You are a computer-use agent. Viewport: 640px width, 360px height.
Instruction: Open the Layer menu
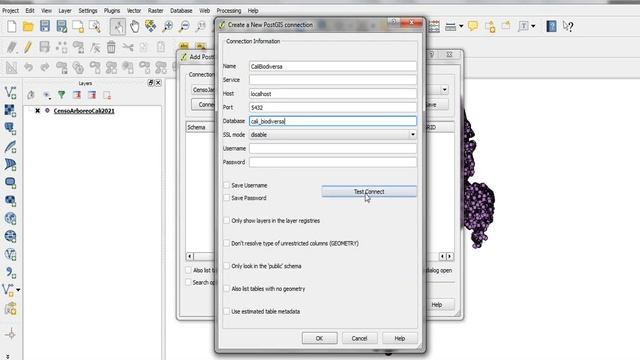64,11
